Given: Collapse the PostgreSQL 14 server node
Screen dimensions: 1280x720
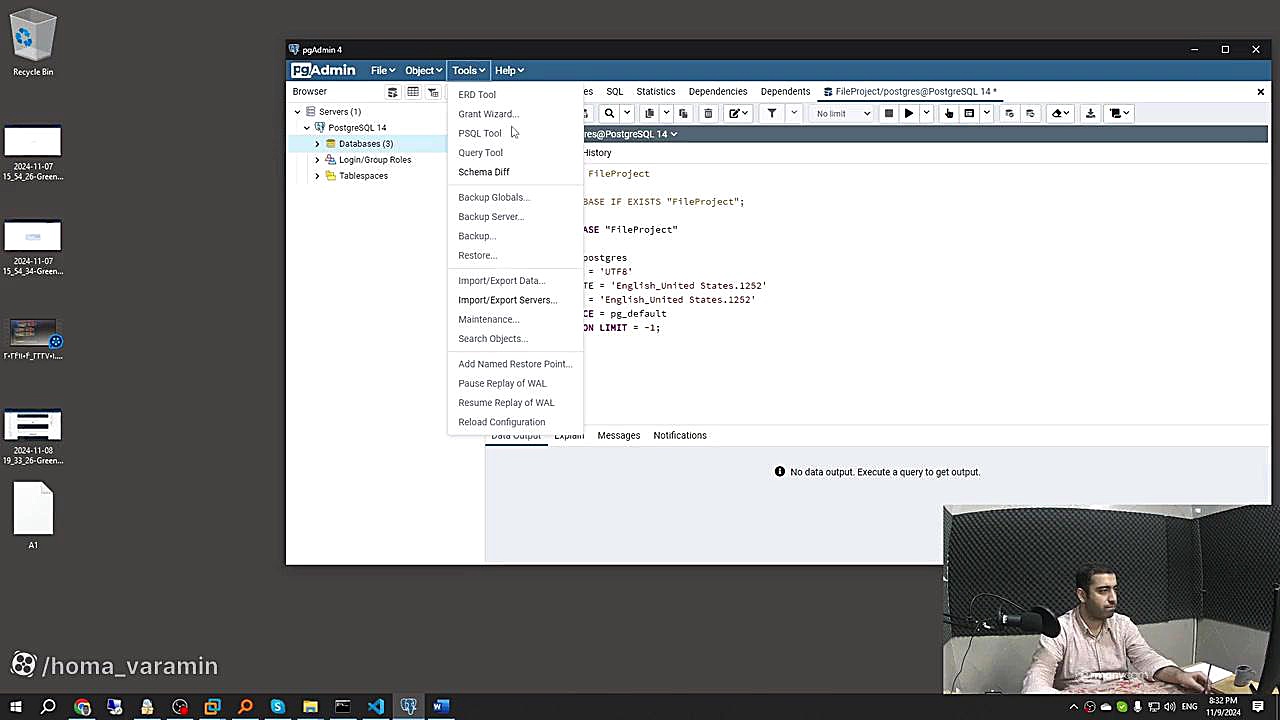Looking at the screenshot, I should pyautogui.click(x=307, y=128).
